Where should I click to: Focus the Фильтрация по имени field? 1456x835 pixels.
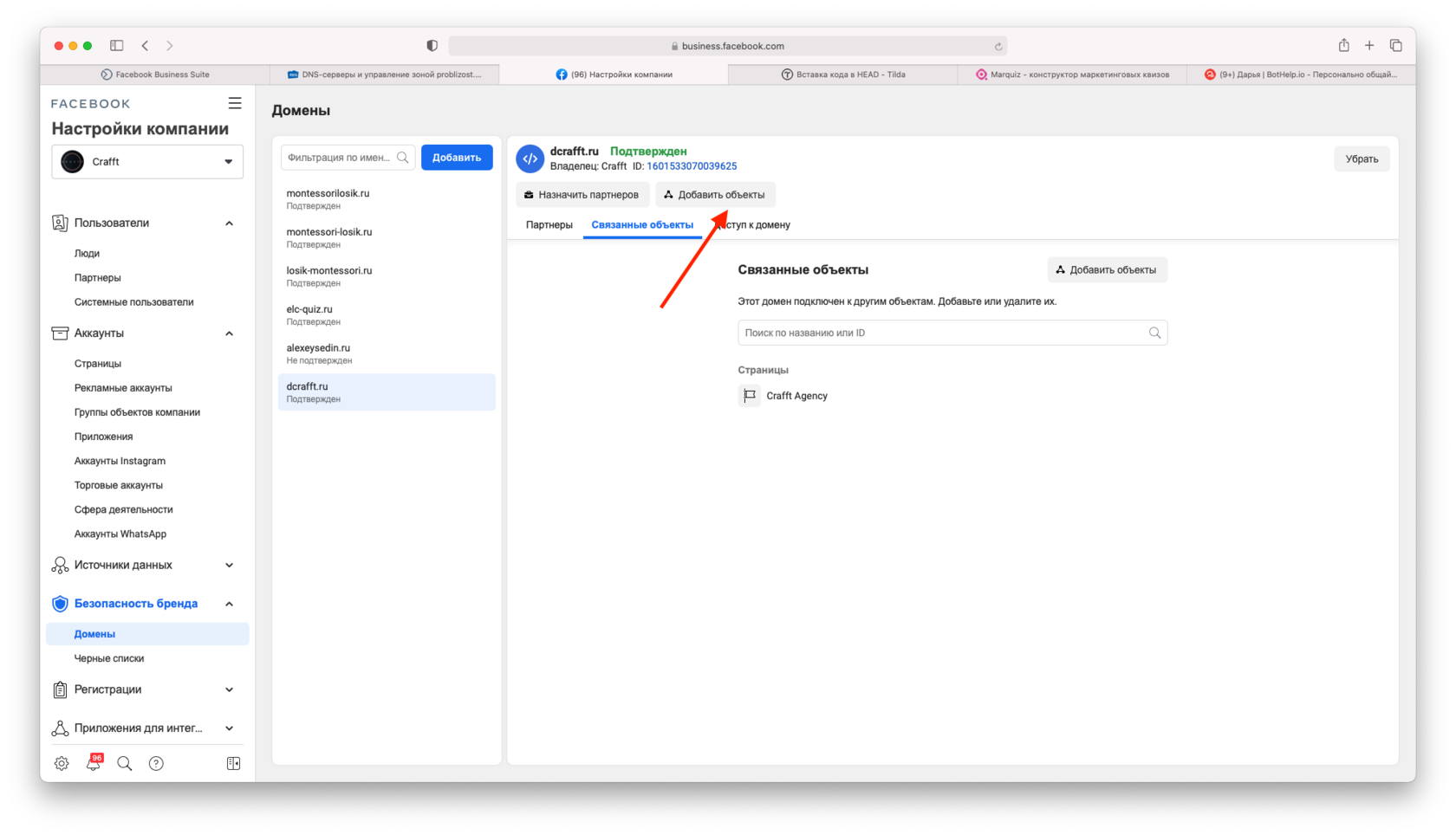tap(348, 158)
